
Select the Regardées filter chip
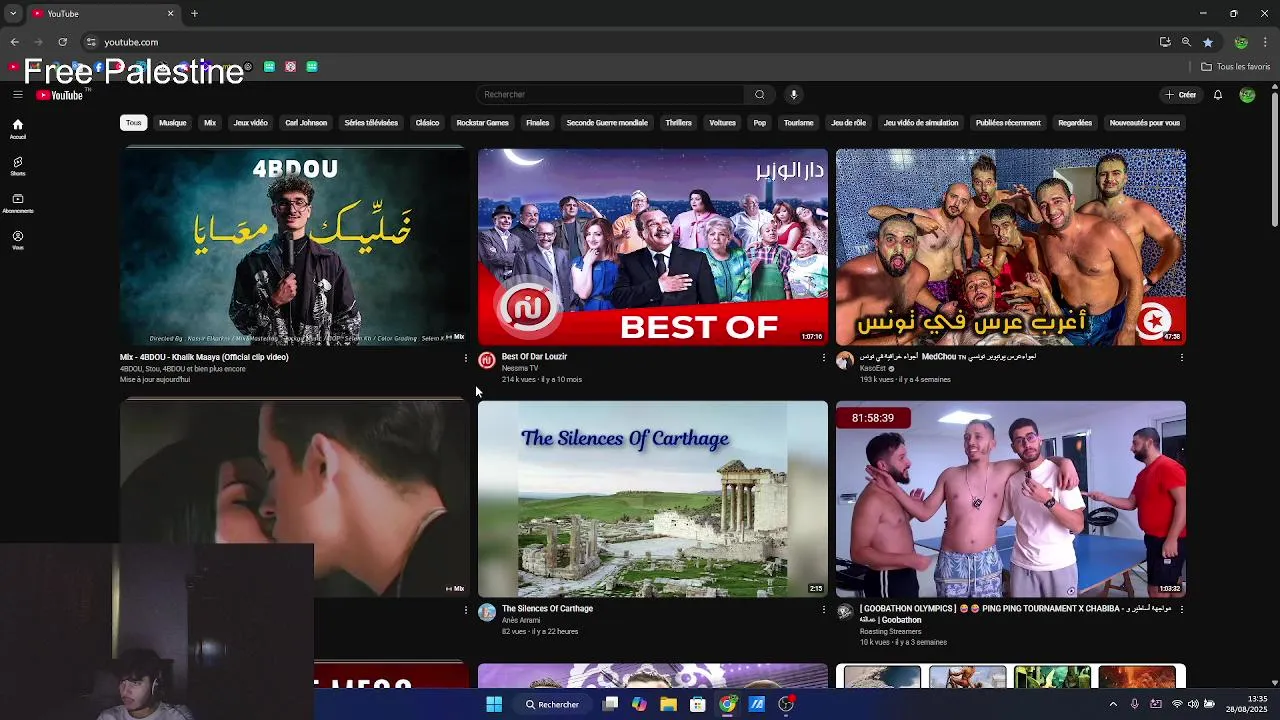click(x=1075, y=123)
